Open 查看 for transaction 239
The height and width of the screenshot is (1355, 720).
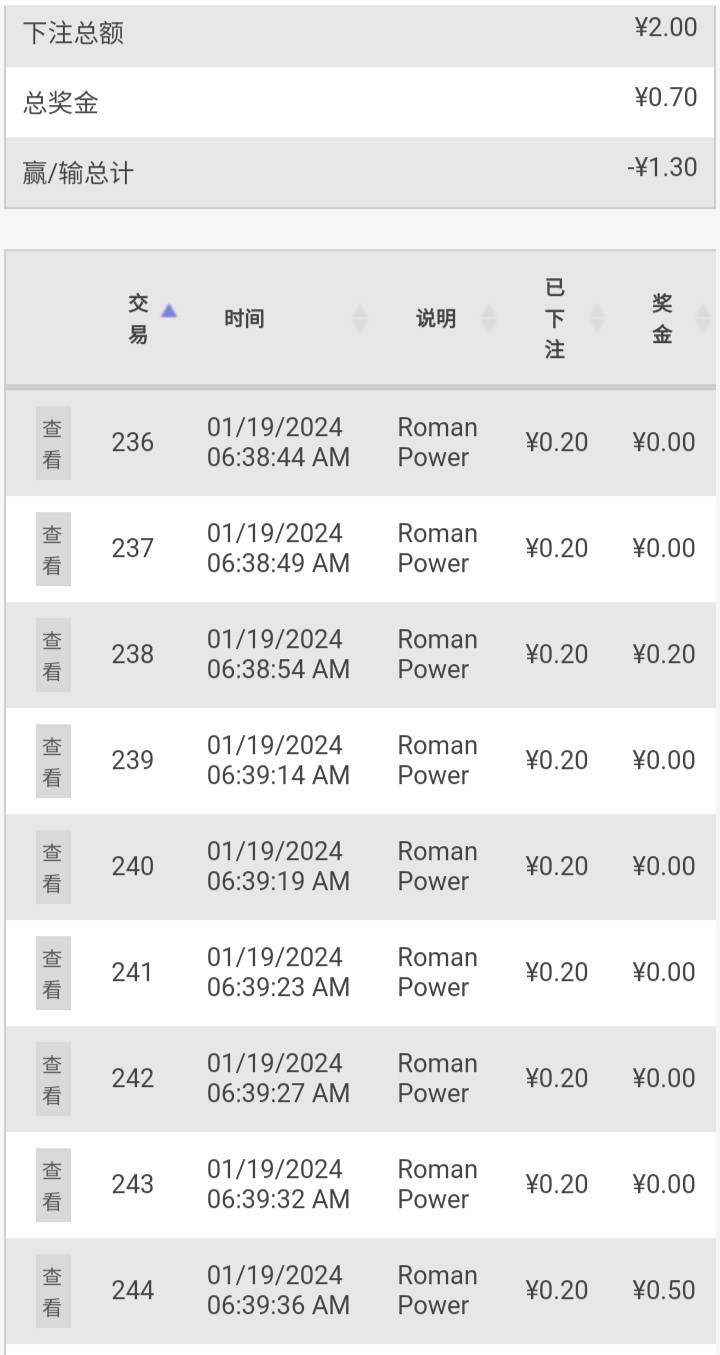coord(53,761)
